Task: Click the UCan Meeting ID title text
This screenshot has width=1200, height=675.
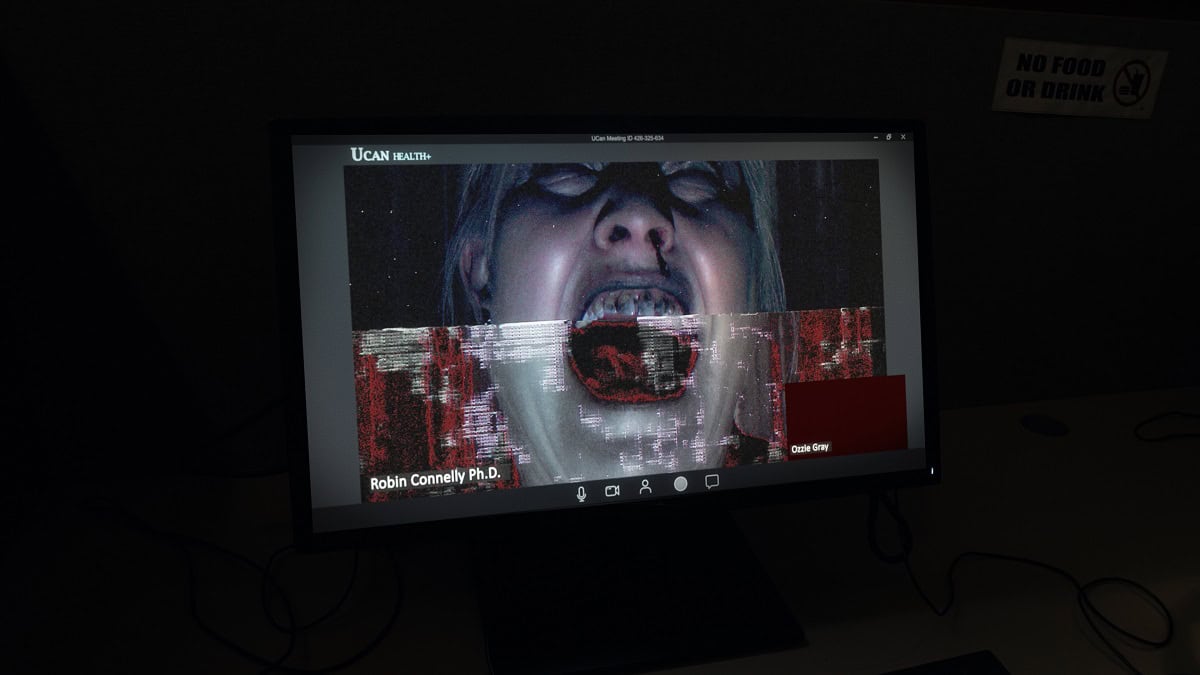Action: tap(626, 137)
